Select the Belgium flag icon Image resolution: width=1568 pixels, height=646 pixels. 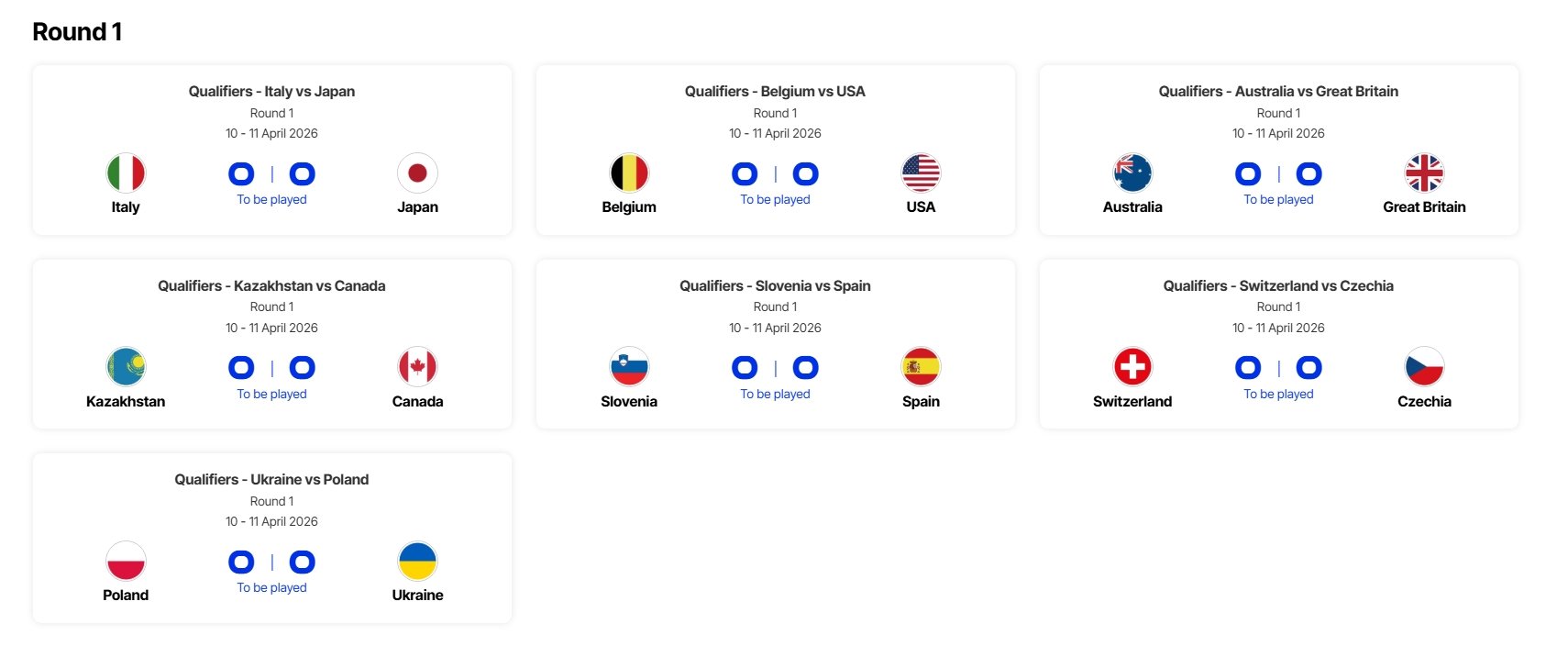[629, 173]
